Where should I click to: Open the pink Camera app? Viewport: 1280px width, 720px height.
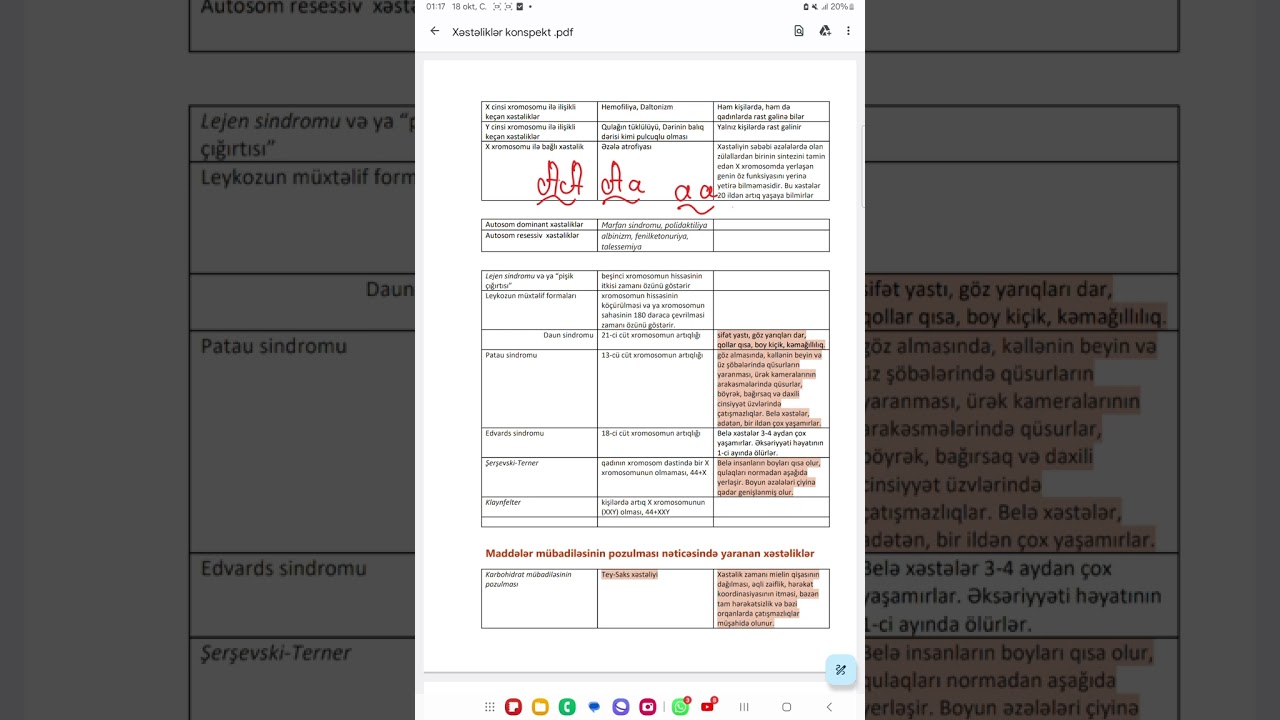tap(648, 707)
